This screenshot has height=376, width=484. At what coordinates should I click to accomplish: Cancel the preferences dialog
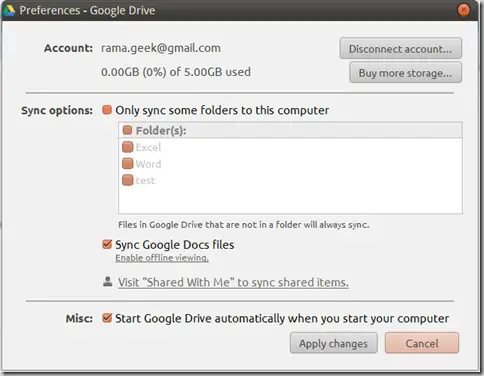click(422, 343)
